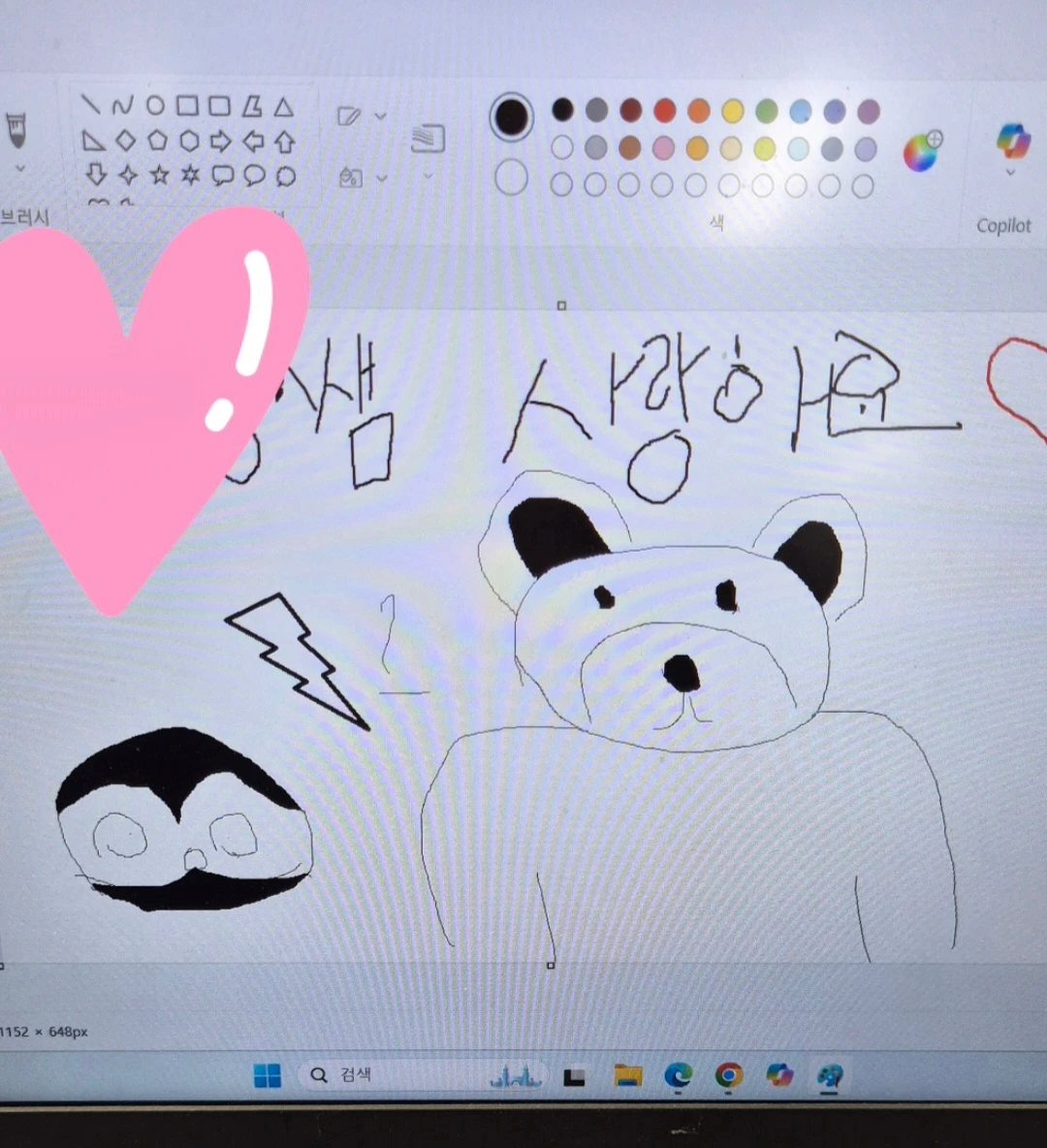Switch to Paint in the taskbar
This screenshot has width=1047, height=1148.
[x=830, y=1075]
